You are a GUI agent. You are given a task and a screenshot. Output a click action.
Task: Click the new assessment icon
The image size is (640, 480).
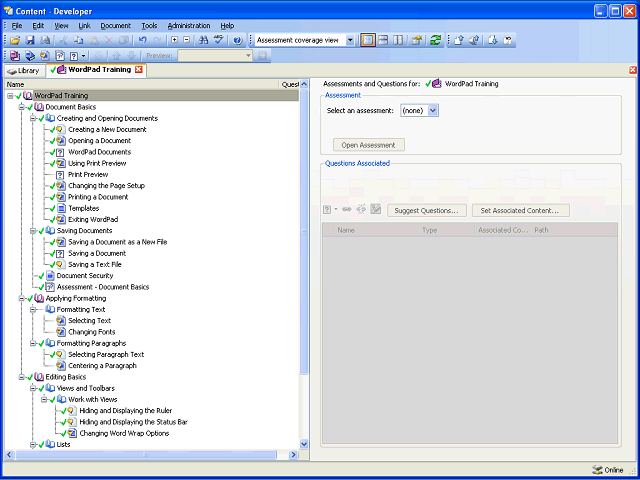(60, 56)
